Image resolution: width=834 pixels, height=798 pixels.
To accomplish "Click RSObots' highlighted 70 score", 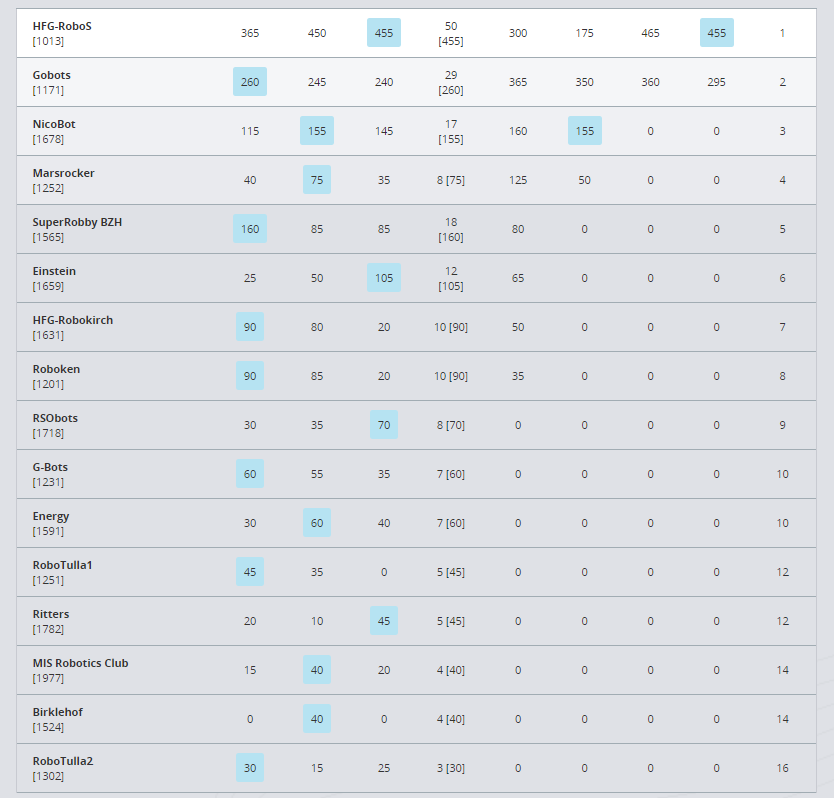I will [384, 425].
